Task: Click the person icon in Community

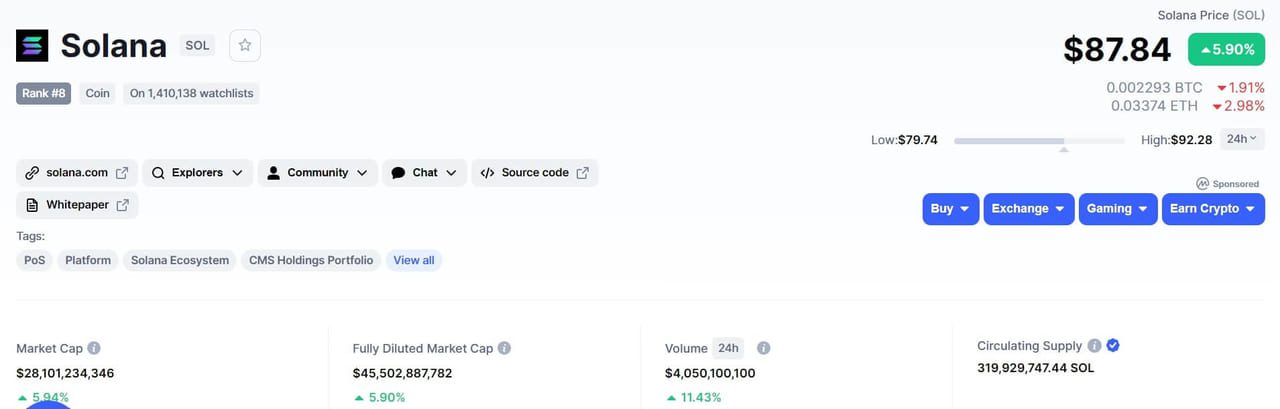Action: [x=273, y=173]
